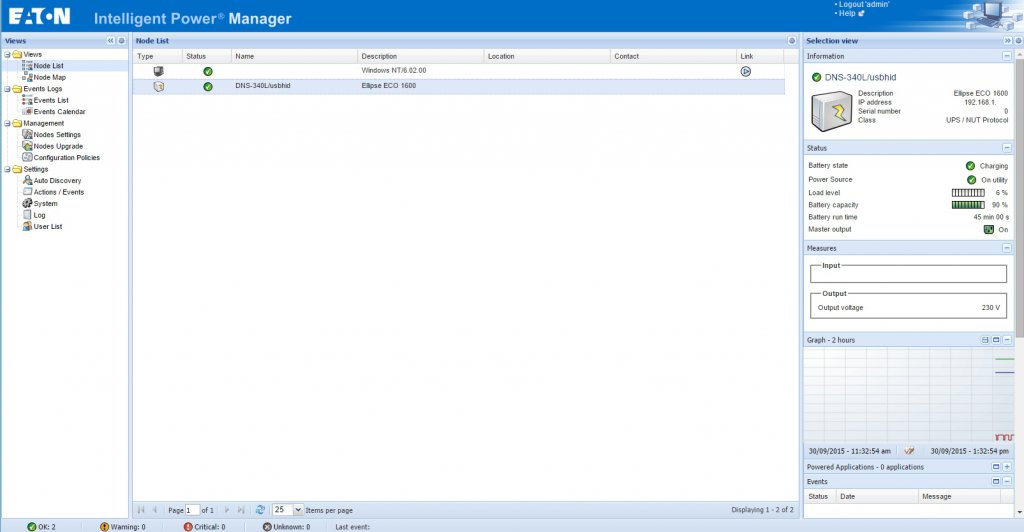
Task: Click the Master output socket icon
Action: (x=988, y=229)
